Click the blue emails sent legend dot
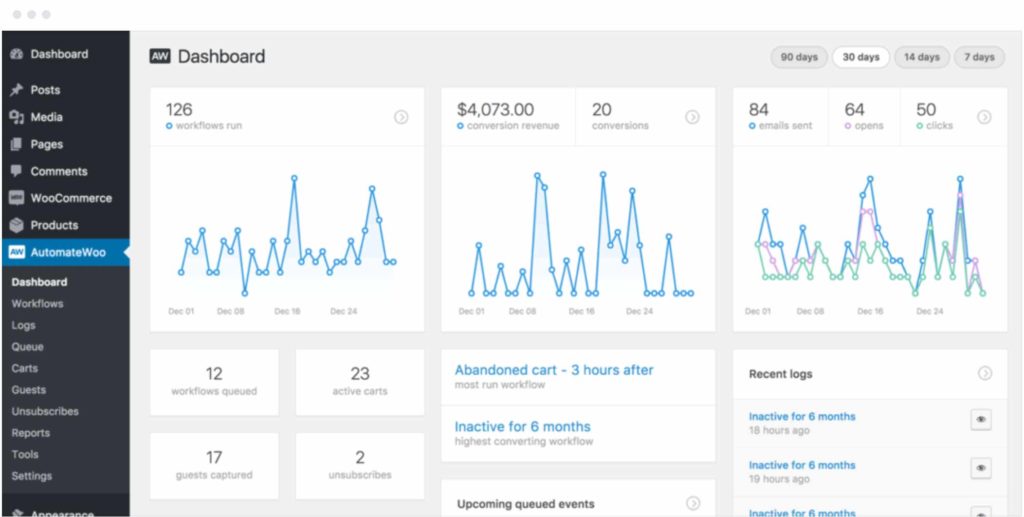This screenshot has height=517, width=1024. pyautogui.click(x=752, y=126)
